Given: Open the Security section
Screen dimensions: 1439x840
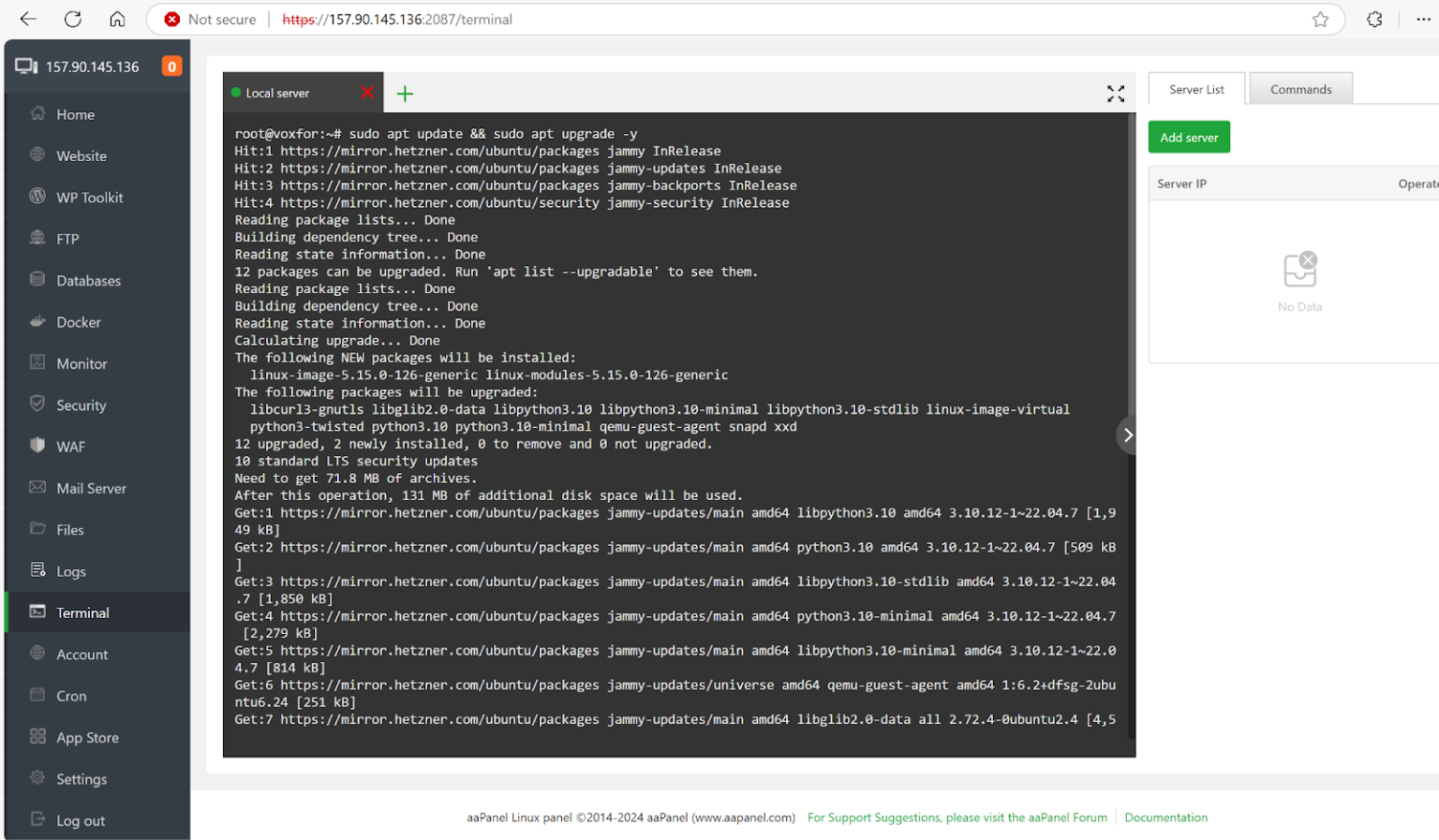Looking at the screenshot, I should pyautogui.click(x=82, y=405).
